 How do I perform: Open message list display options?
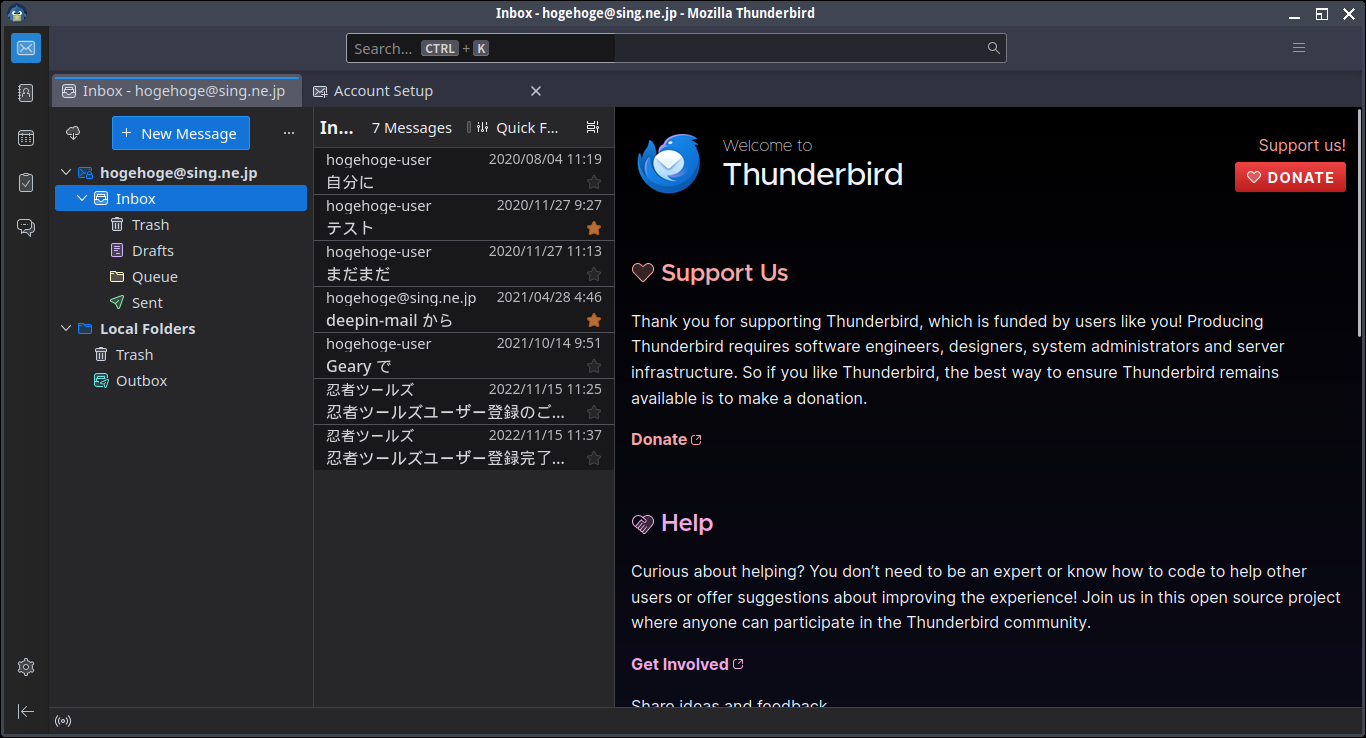(x=593, y=127)
